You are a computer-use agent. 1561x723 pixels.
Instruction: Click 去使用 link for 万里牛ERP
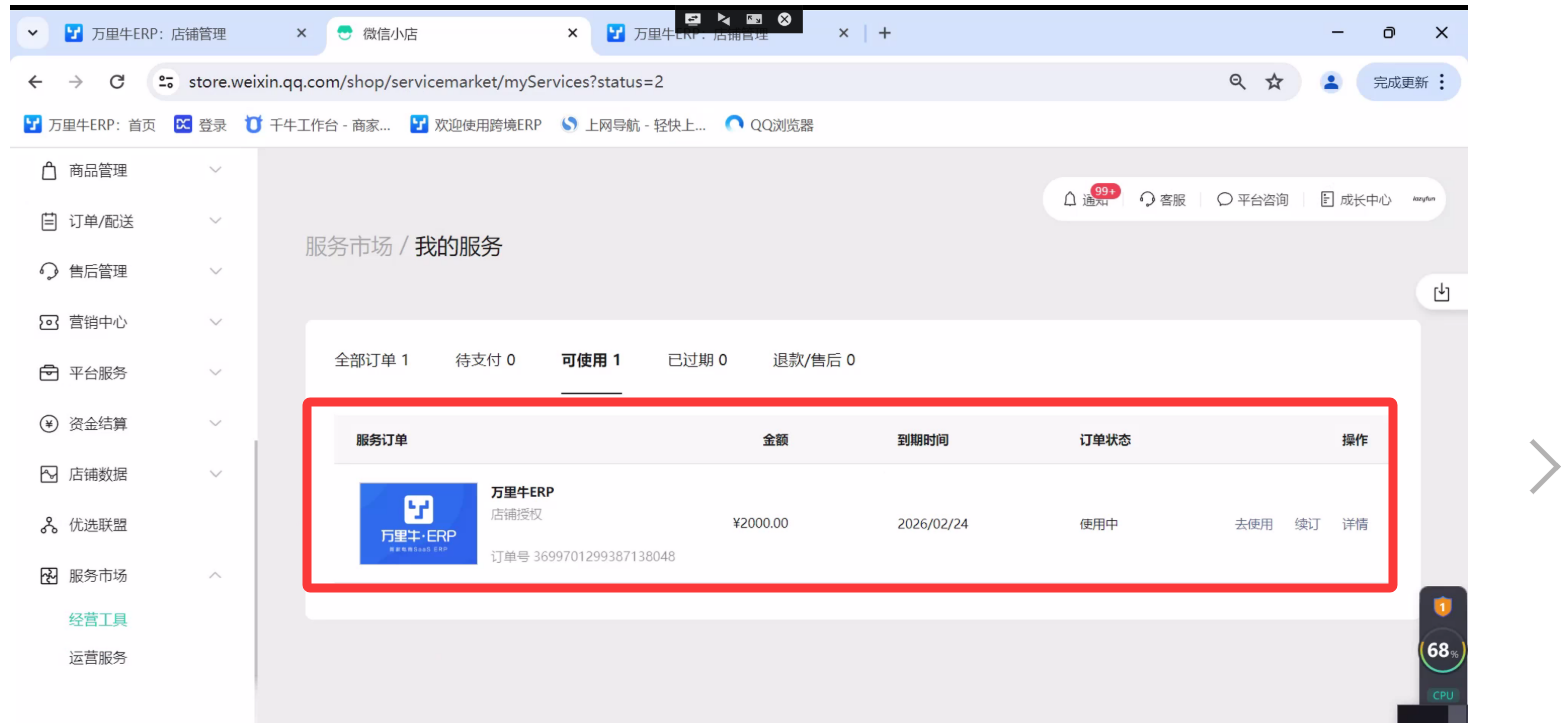1254,524
